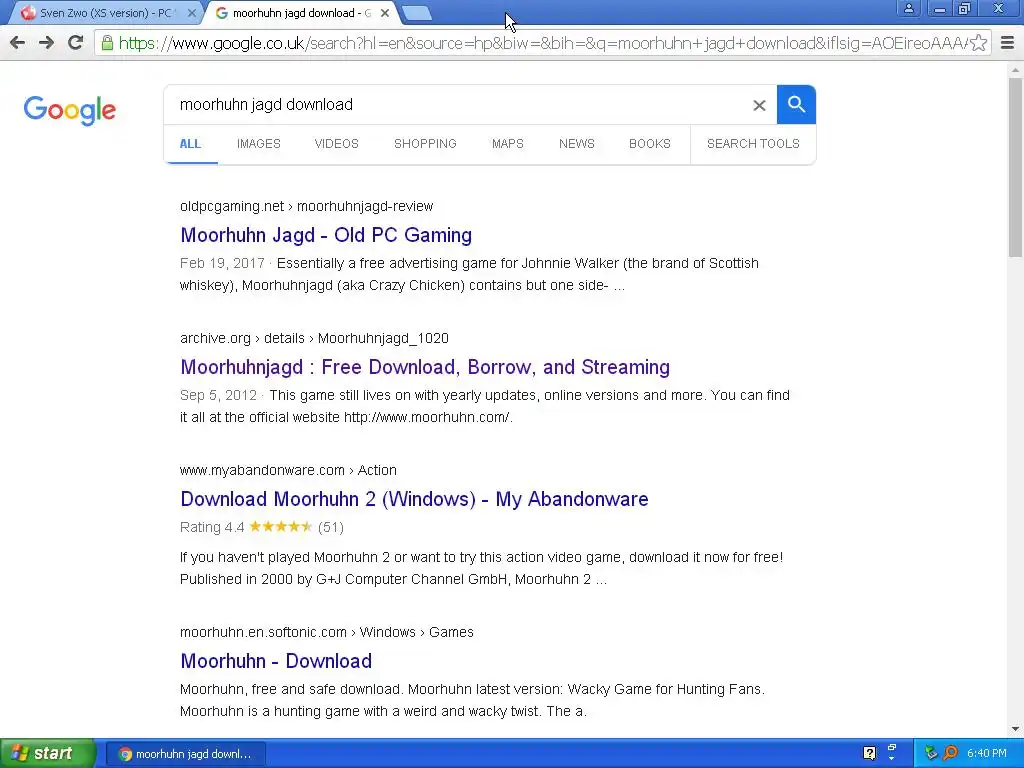Image resolution: width=1024 pixels, height=768 pixels.
Task: Click the green padlock security icon
Action: 107,44
